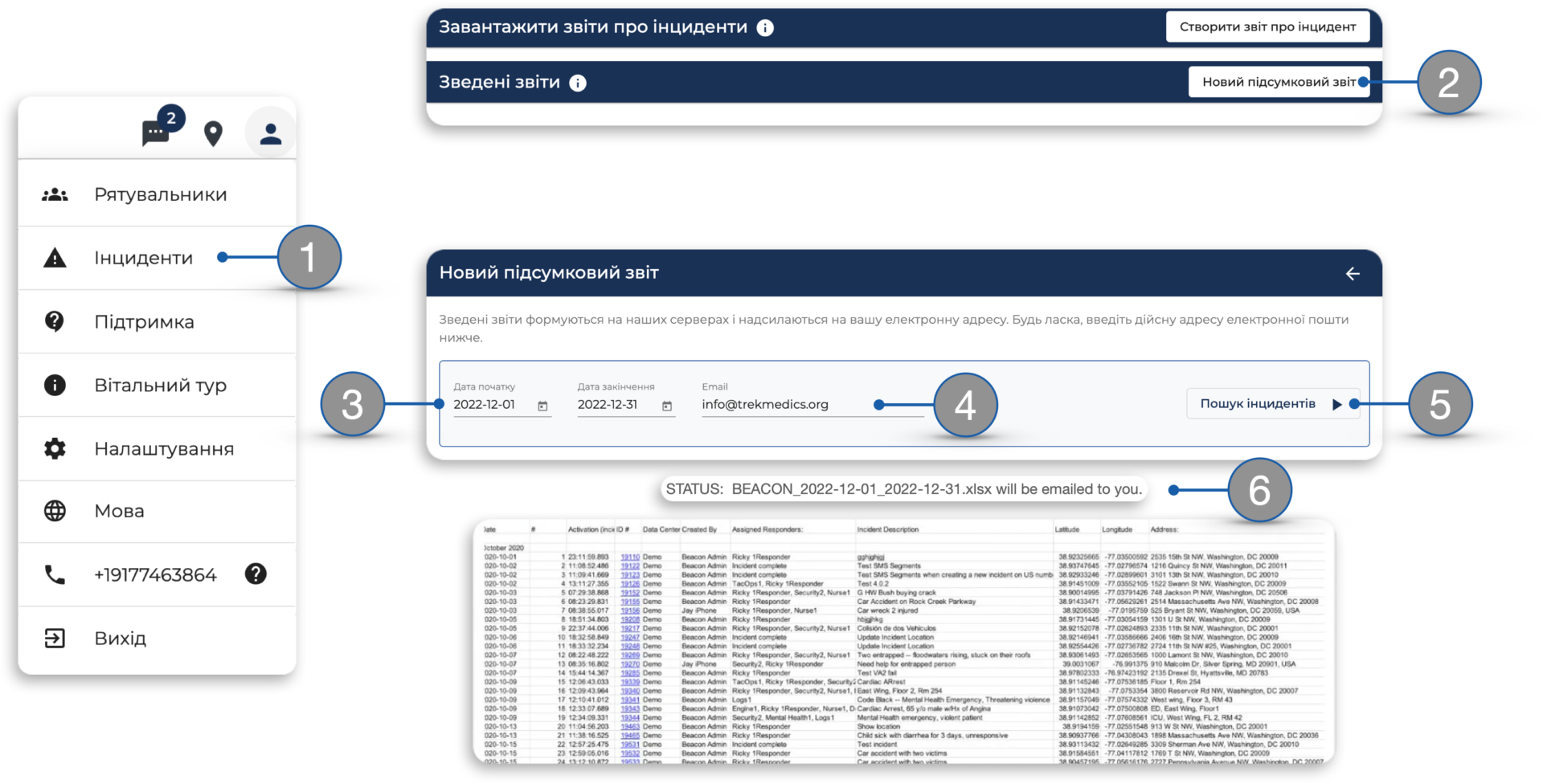Open the Рятувальники menu item
The width and height of the screenshot is (1543, 784).
coord(160,194)
